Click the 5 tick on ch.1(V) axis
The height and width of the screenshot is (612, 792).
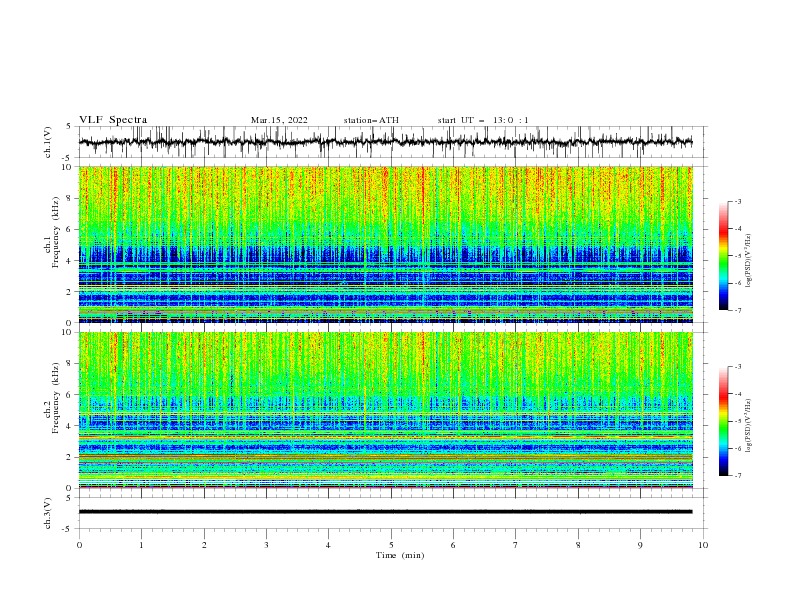click(69, 126)
